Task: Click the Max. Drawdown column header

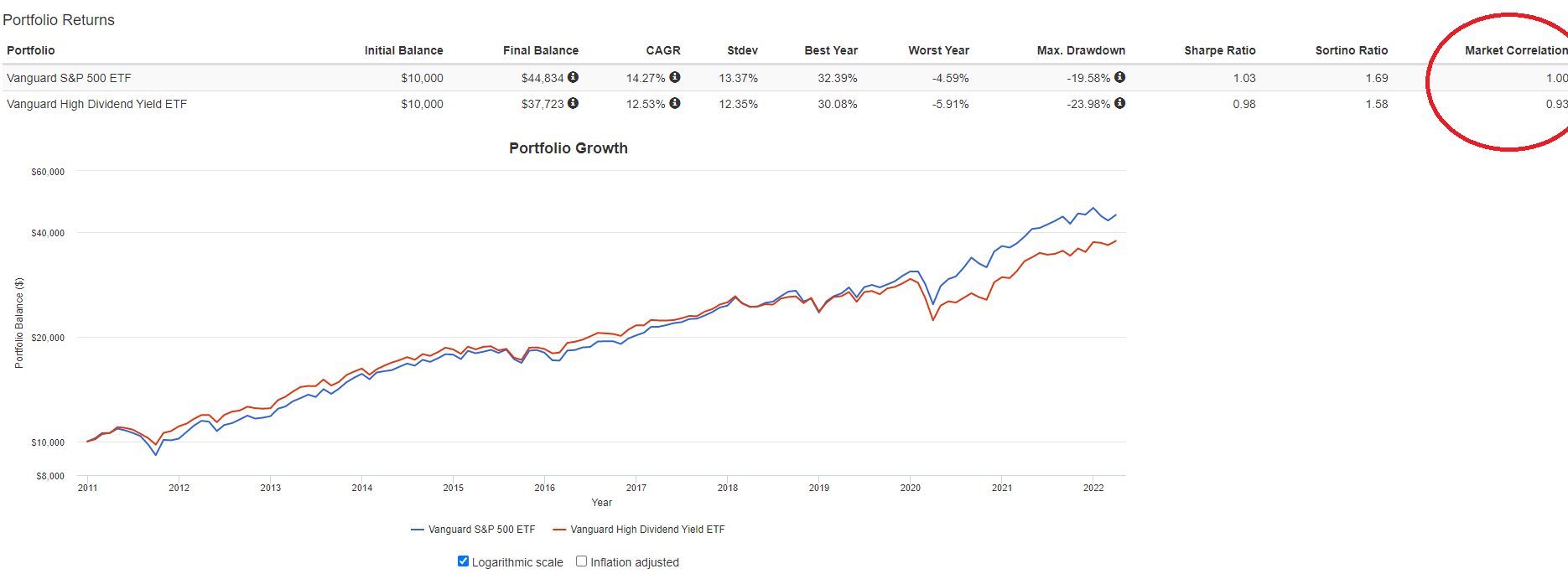Action: click(x=1081, y=50)
